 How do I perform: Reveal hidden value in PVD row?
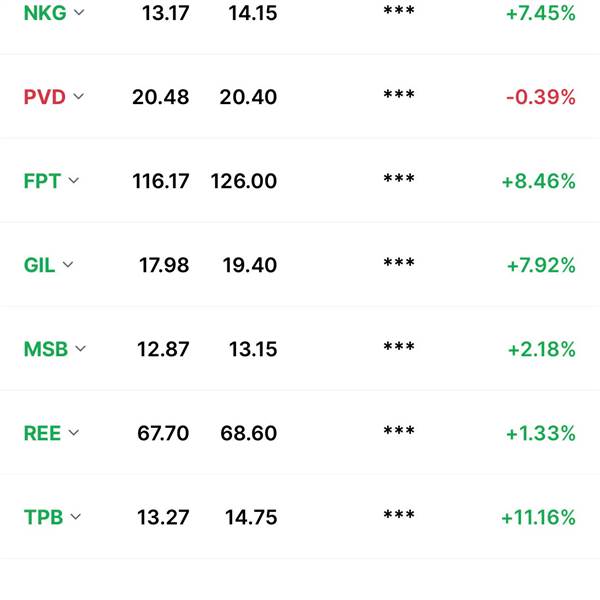point(399,95)
